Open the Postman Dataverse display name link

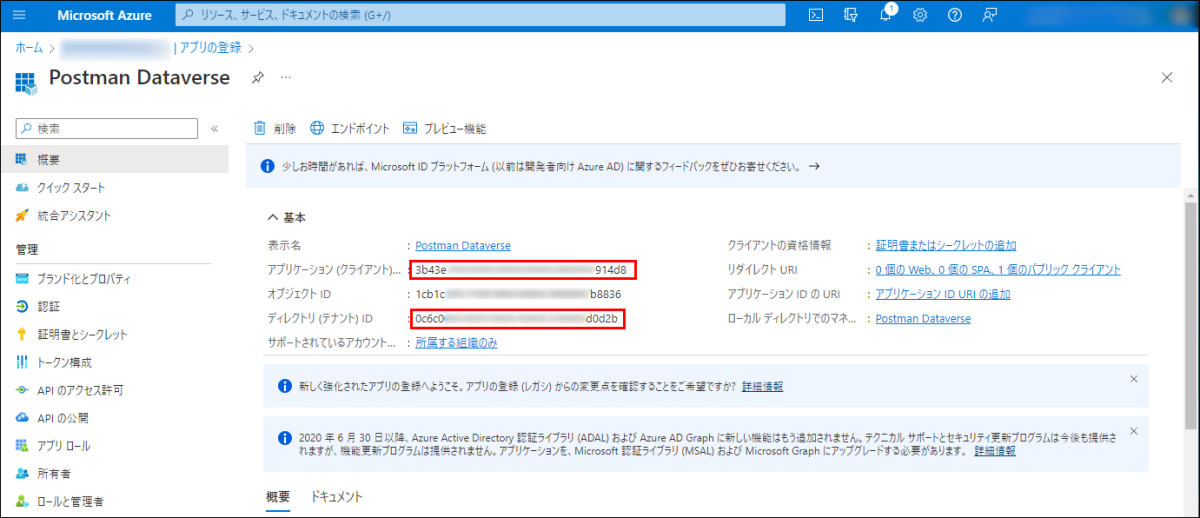[x=463, y=245]
